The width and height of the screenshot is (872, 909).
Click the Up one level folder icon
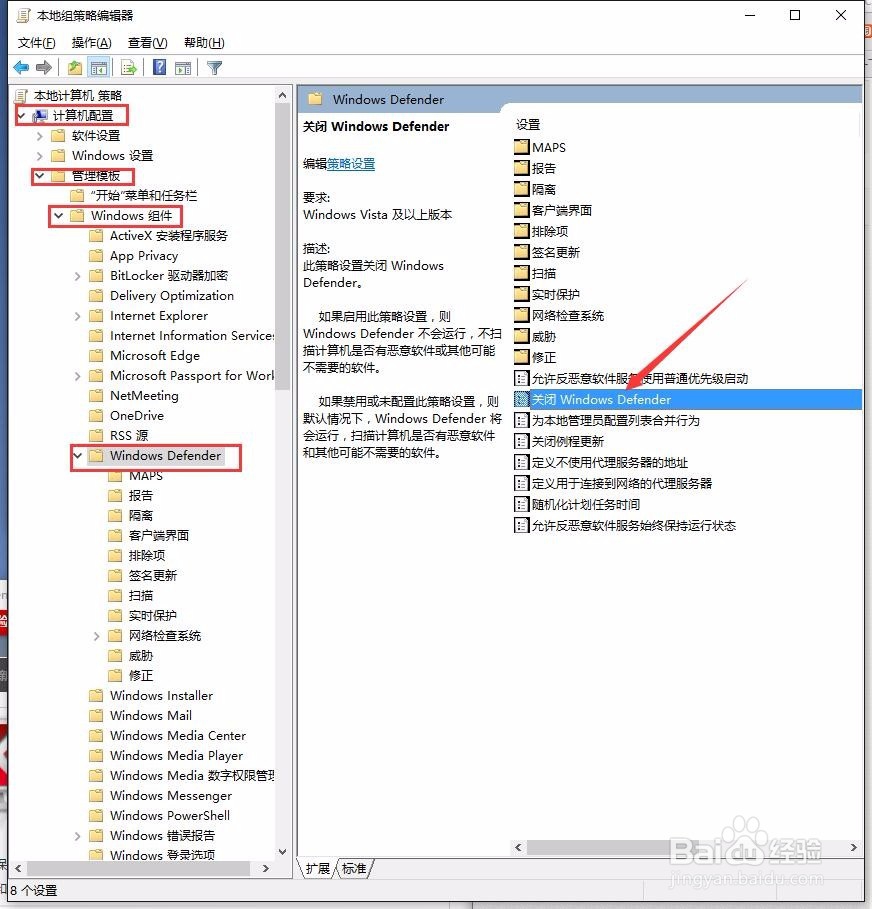click(x=75, y=68)
